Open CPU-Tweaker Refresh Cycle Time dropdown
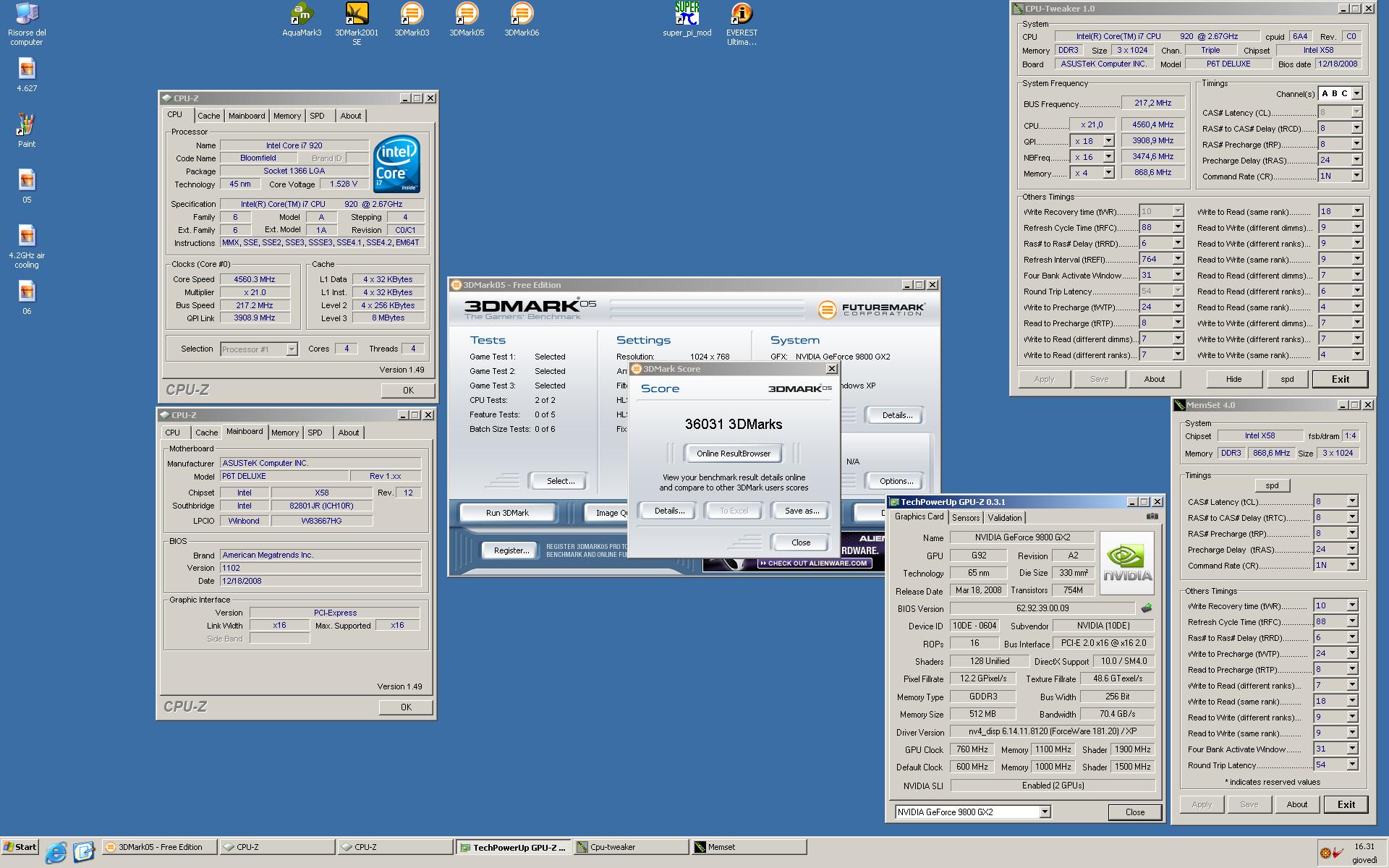The image size is (1389, 868). coord(1178,227)
